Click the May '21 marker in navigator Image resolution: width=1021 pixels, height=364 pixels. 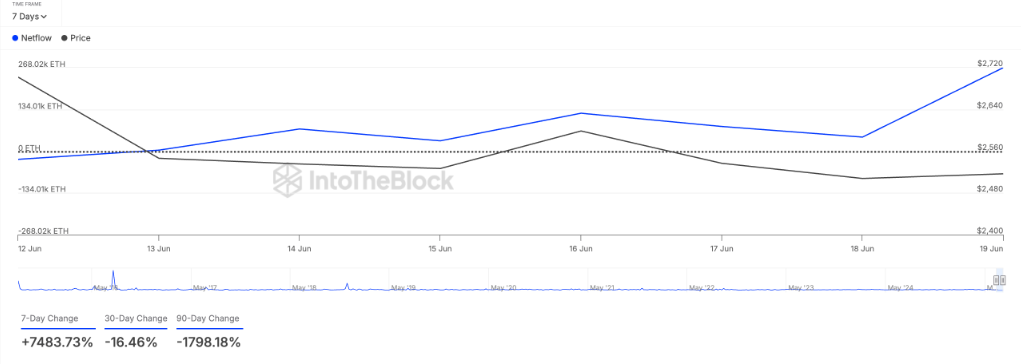click(602, 287)
